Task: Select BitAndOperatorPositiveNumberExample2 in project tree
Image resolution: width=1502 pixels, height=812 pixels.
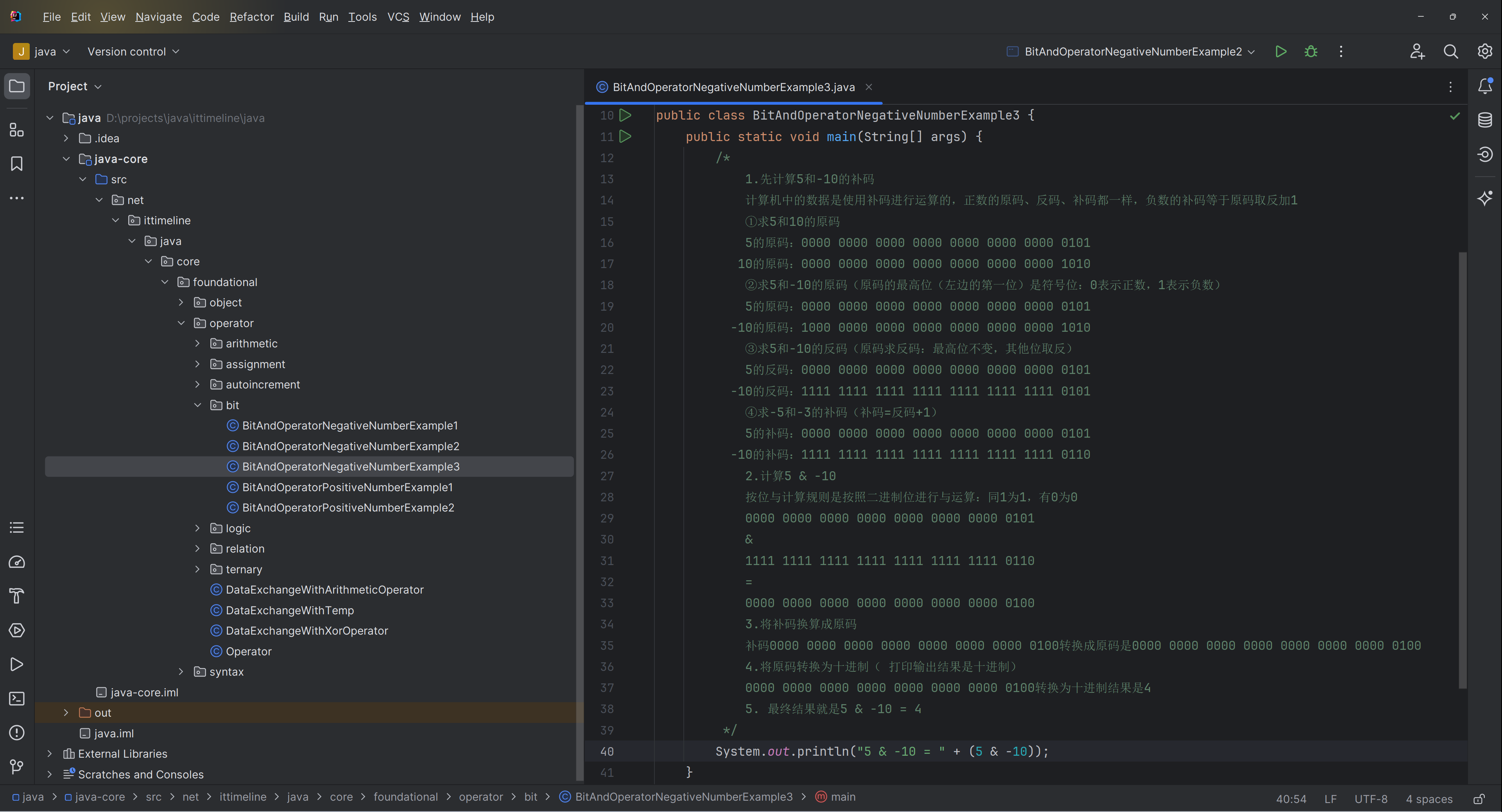Action: pyautogui.click(x=348, y=508)
